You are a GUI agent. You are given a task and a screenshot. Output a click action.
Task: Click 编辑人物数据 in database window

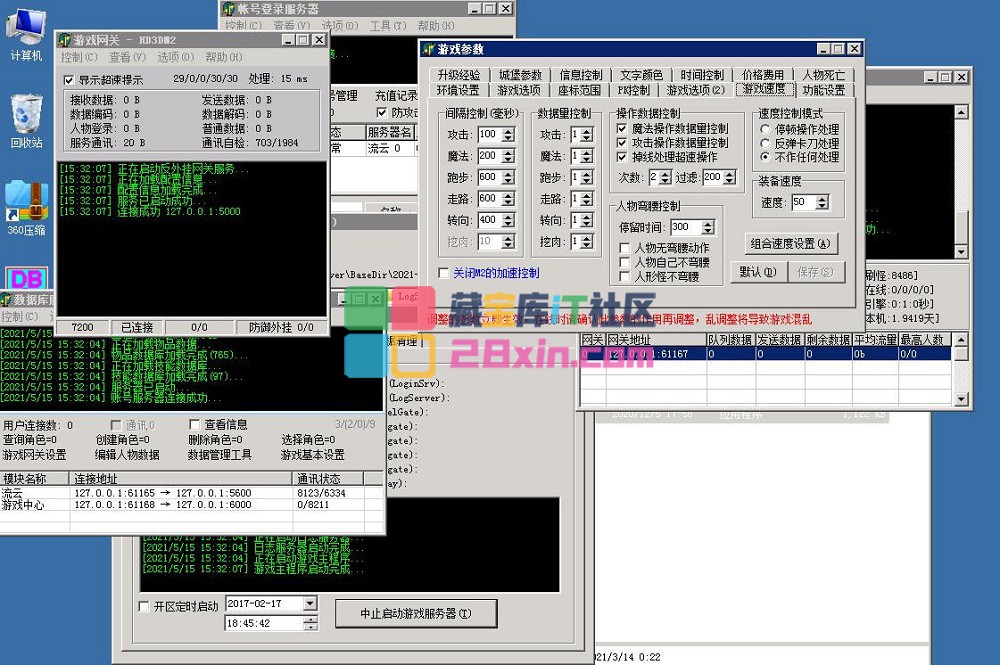pyautogui.click(x=127, y=455)
